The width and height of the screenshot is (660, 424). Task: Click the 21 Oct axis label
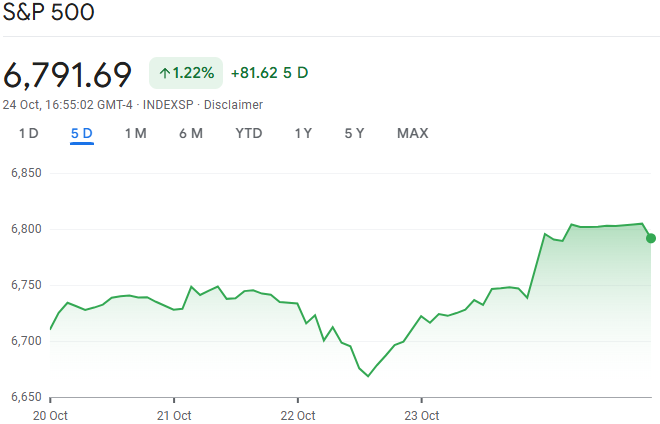click(x=174, y=416)
